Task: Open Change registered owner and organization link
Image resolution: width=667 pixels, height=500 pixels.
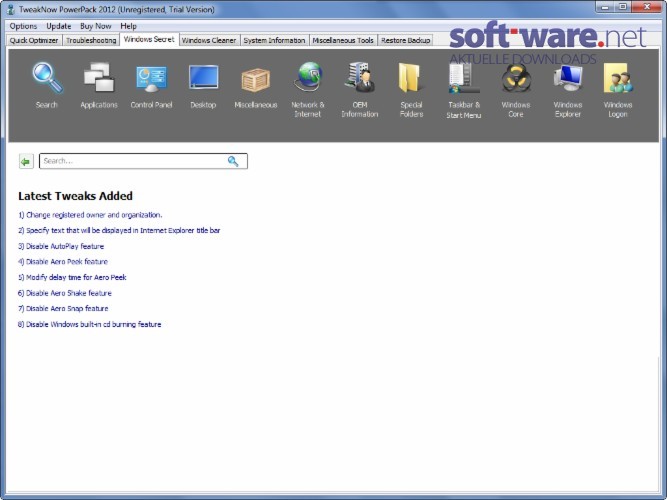Action: point(90,215)
